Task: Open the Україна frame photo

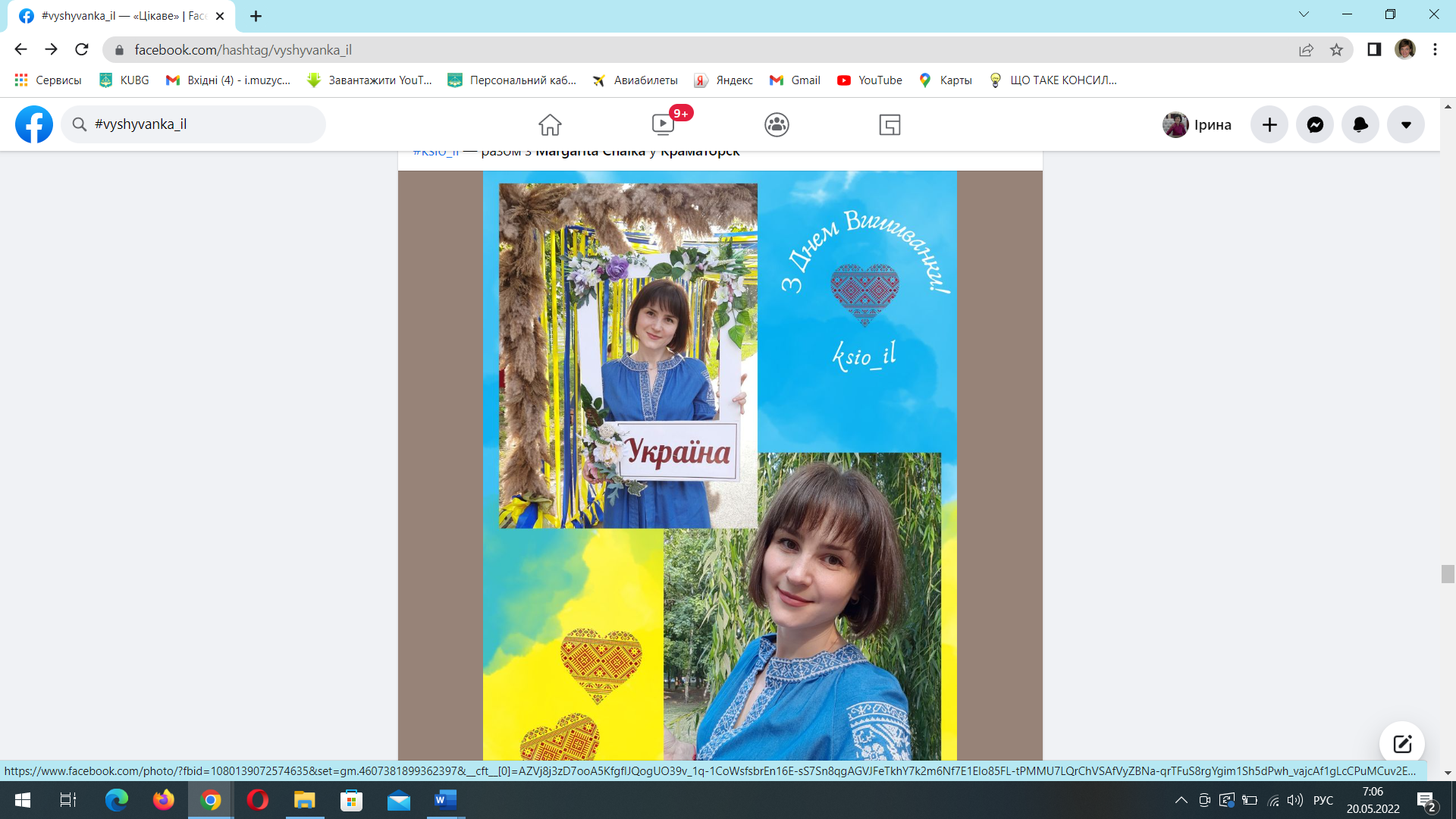Action: point(627,356)
